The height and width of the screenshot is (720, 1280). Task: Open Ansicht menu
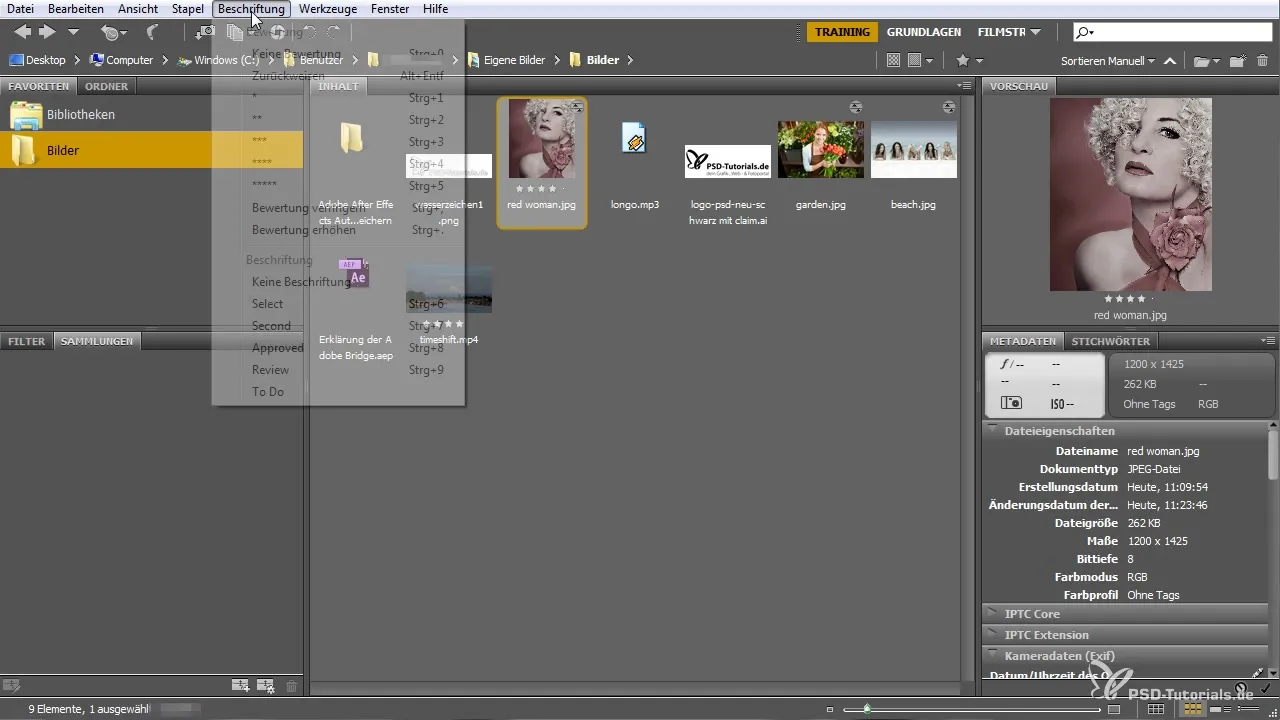point(137,9)
